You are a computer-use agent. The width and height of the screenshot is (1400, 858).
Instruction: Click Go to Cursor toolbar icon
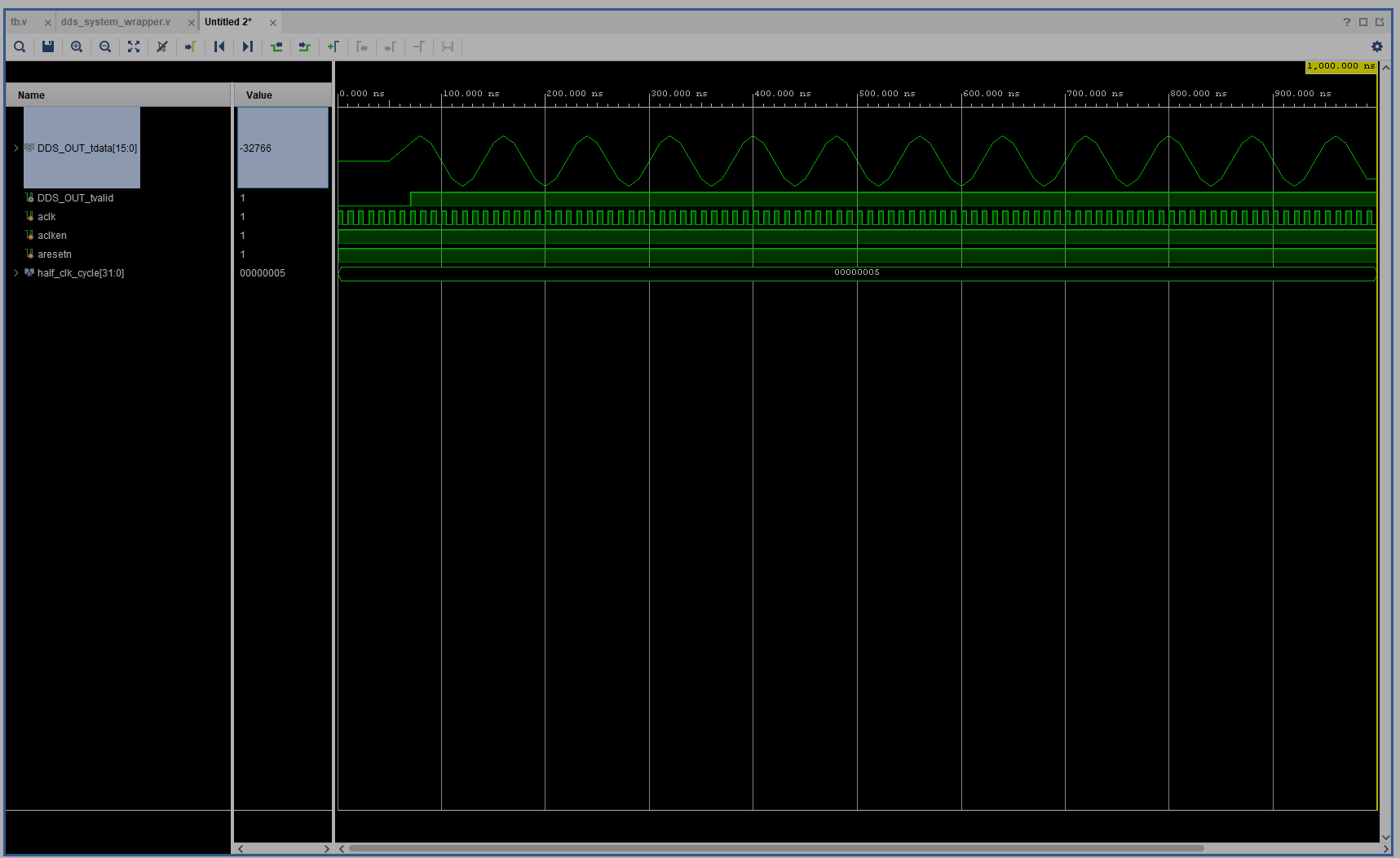(x=191, y=46)
